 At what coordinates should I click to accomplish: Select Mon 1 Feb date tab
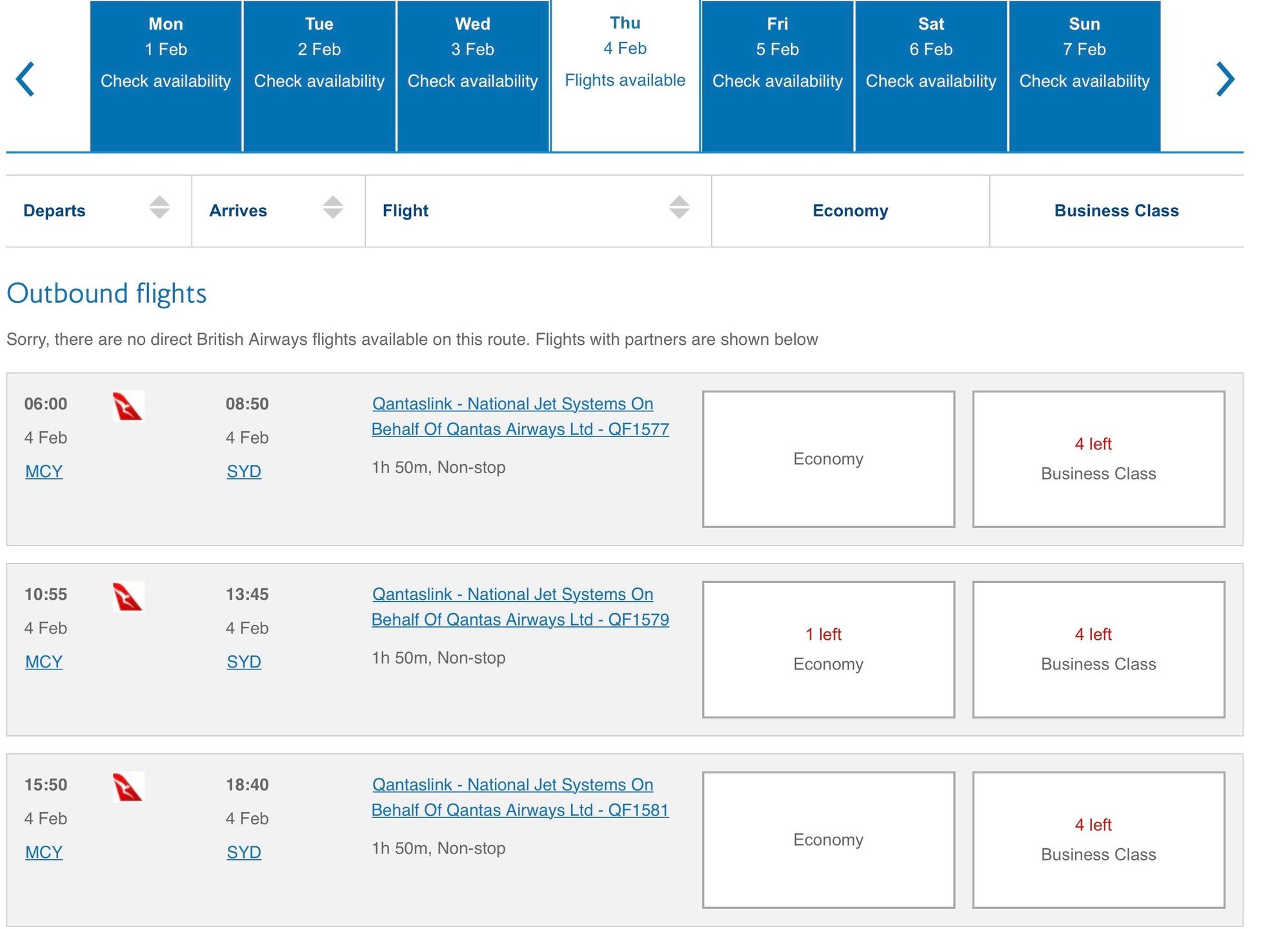pos(166,76)
